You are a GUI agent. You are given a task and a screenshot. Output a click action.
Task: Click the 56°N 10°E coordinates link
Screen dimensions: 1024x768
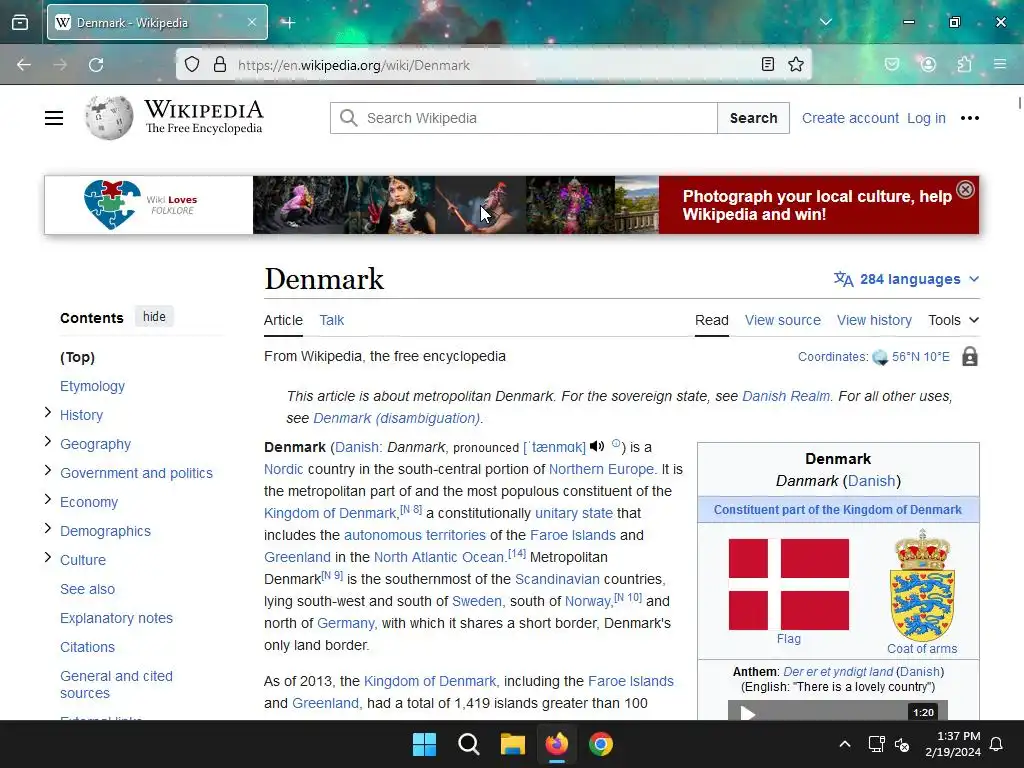(921, 357)
